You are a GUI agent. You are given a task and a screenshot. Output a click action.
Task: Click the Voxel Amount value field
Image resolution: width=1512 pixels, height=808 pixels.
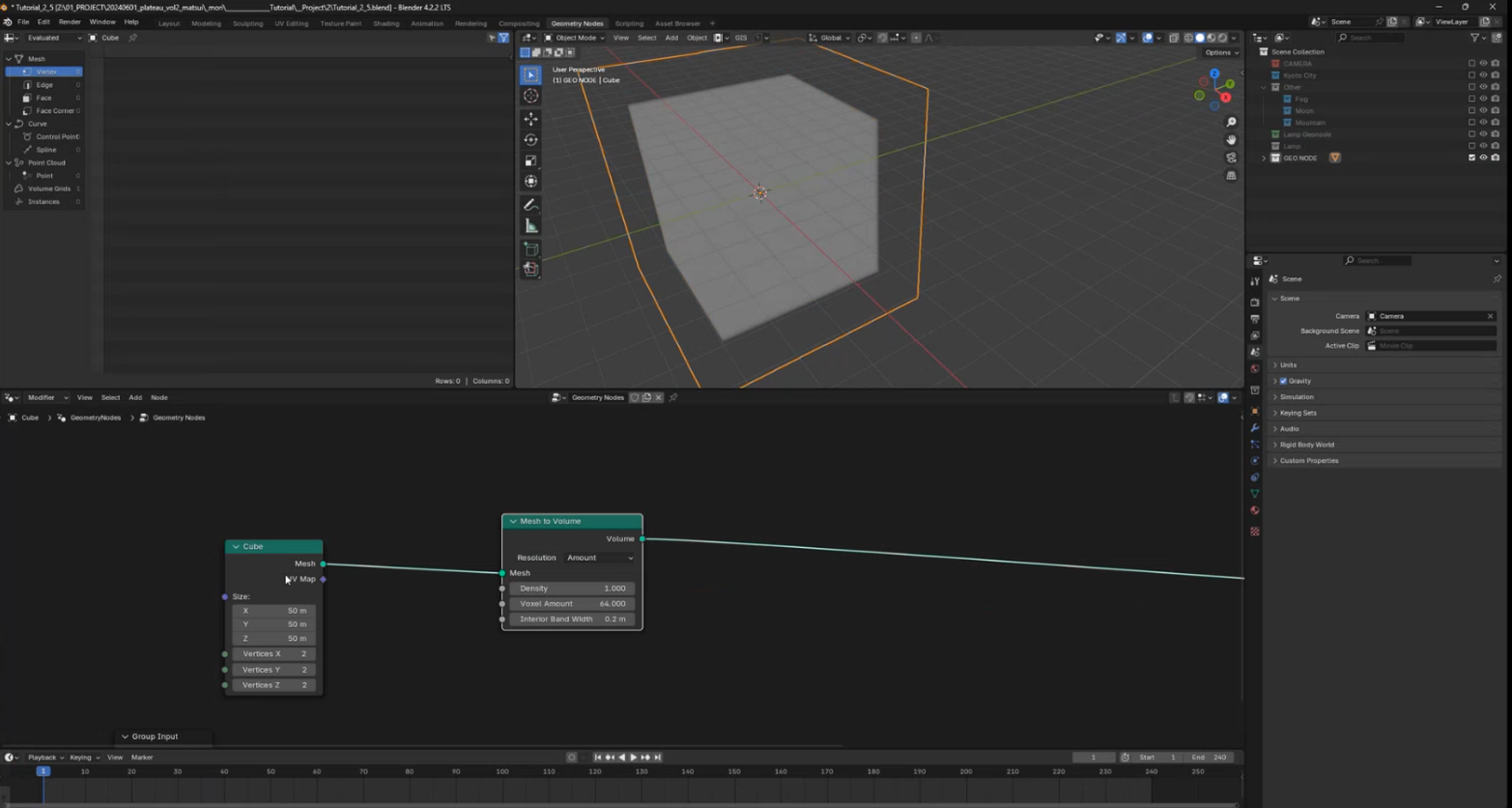pyautogui.click(x=572, y=604)
